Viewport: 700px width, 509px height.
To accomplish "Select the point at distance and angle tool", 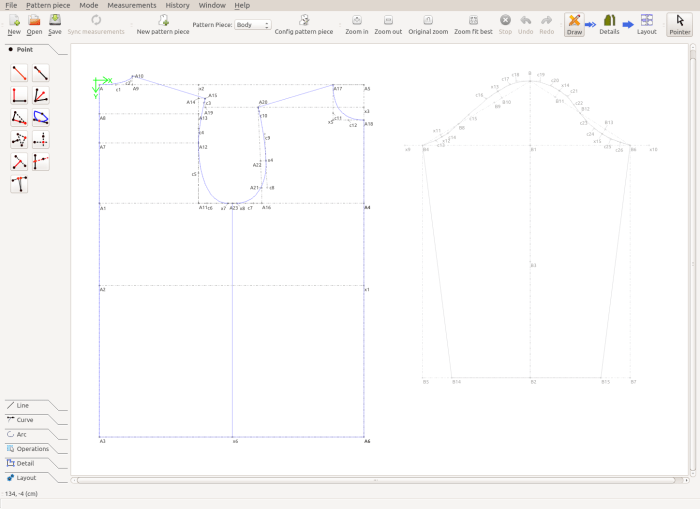I will pyautogui.click(x=19, y=73).
